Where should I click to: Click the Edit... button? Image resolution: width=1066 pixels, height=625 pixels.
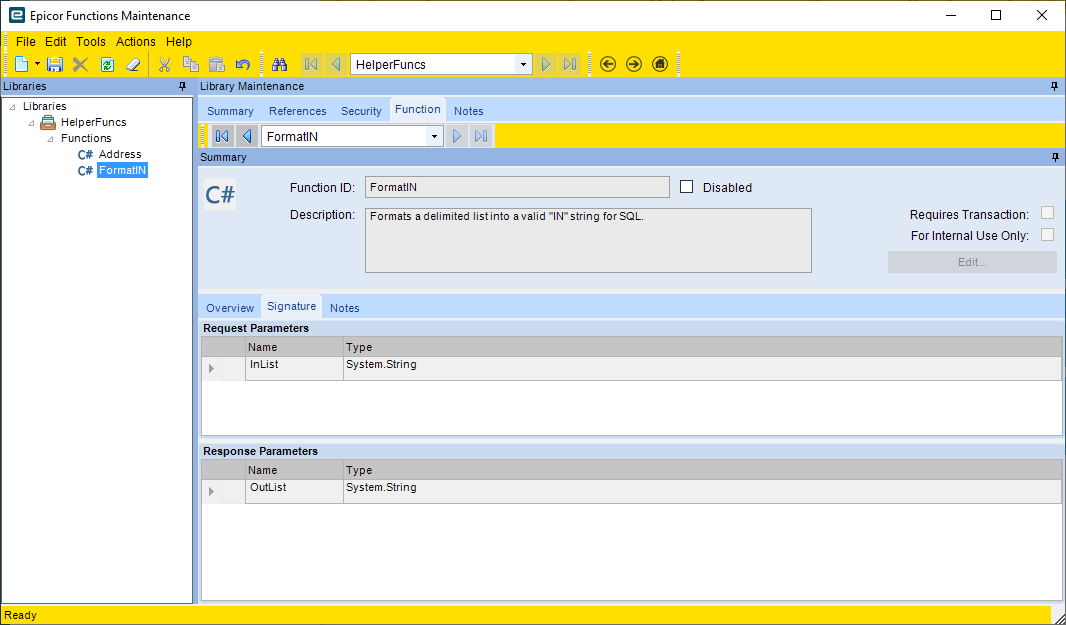point(972,262)
